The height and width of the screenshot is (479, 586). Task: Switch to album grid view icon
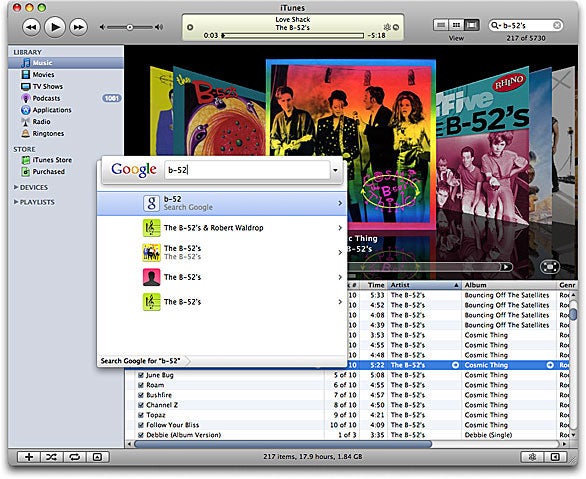click(x=456, y=25)
